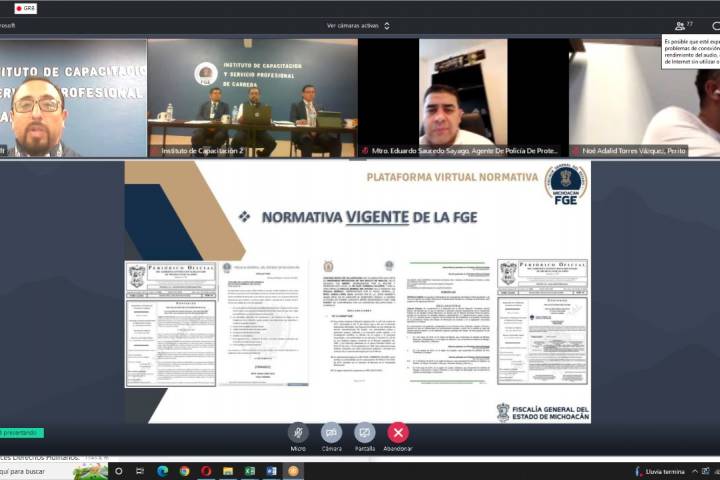The width and height of the screenshot is (720, 480).
Task: Click the 'Lluvia termina' weather widget
Action: (x=665, y=471)
